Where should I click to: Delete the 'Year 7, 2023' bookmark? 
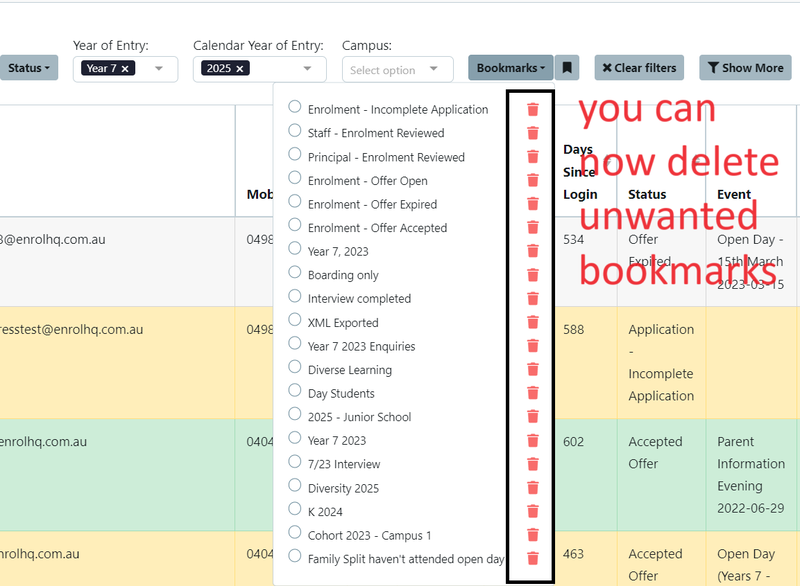(533, 250)
